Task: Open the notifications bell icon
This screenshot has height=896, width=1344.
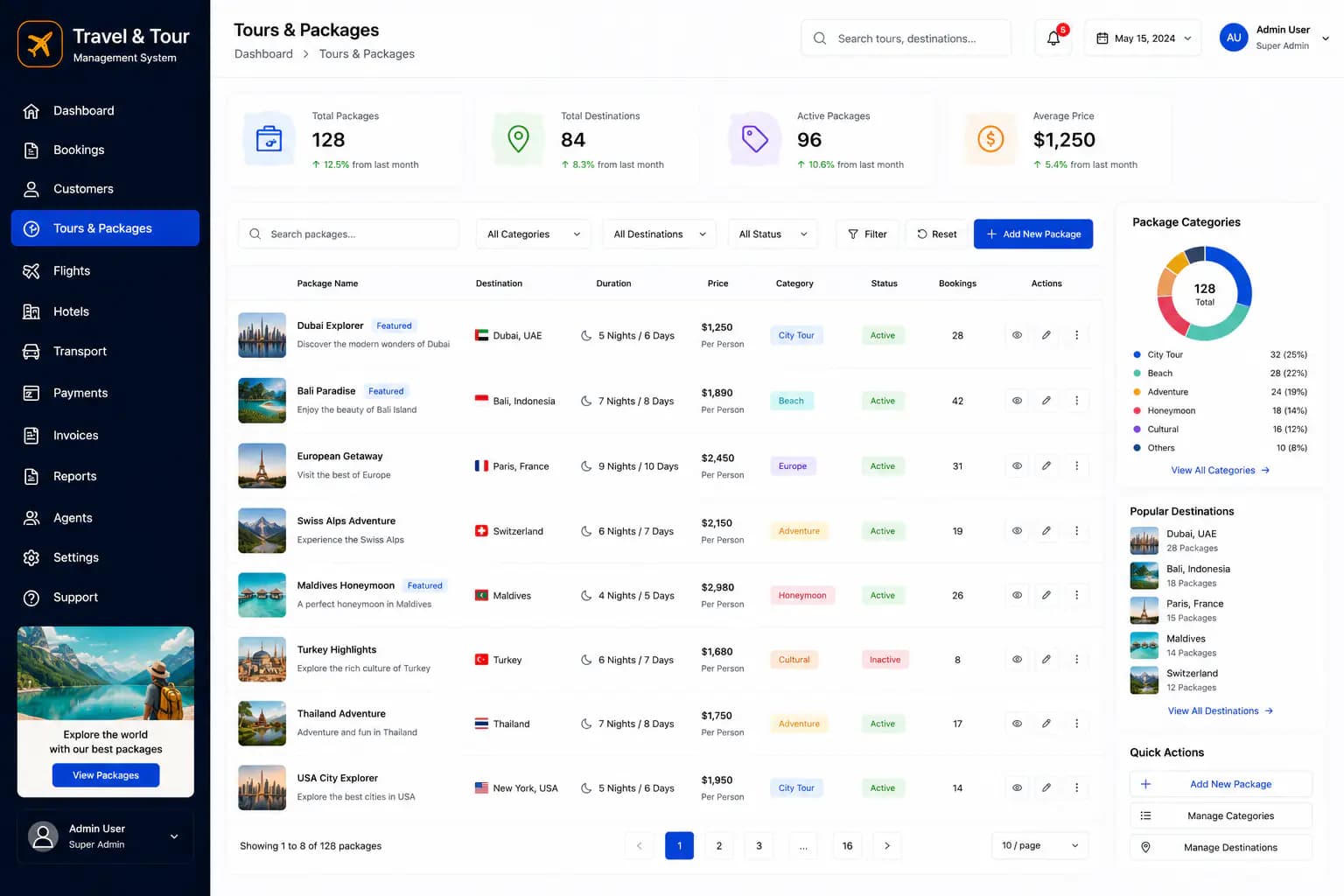Action: [1053, 38]
